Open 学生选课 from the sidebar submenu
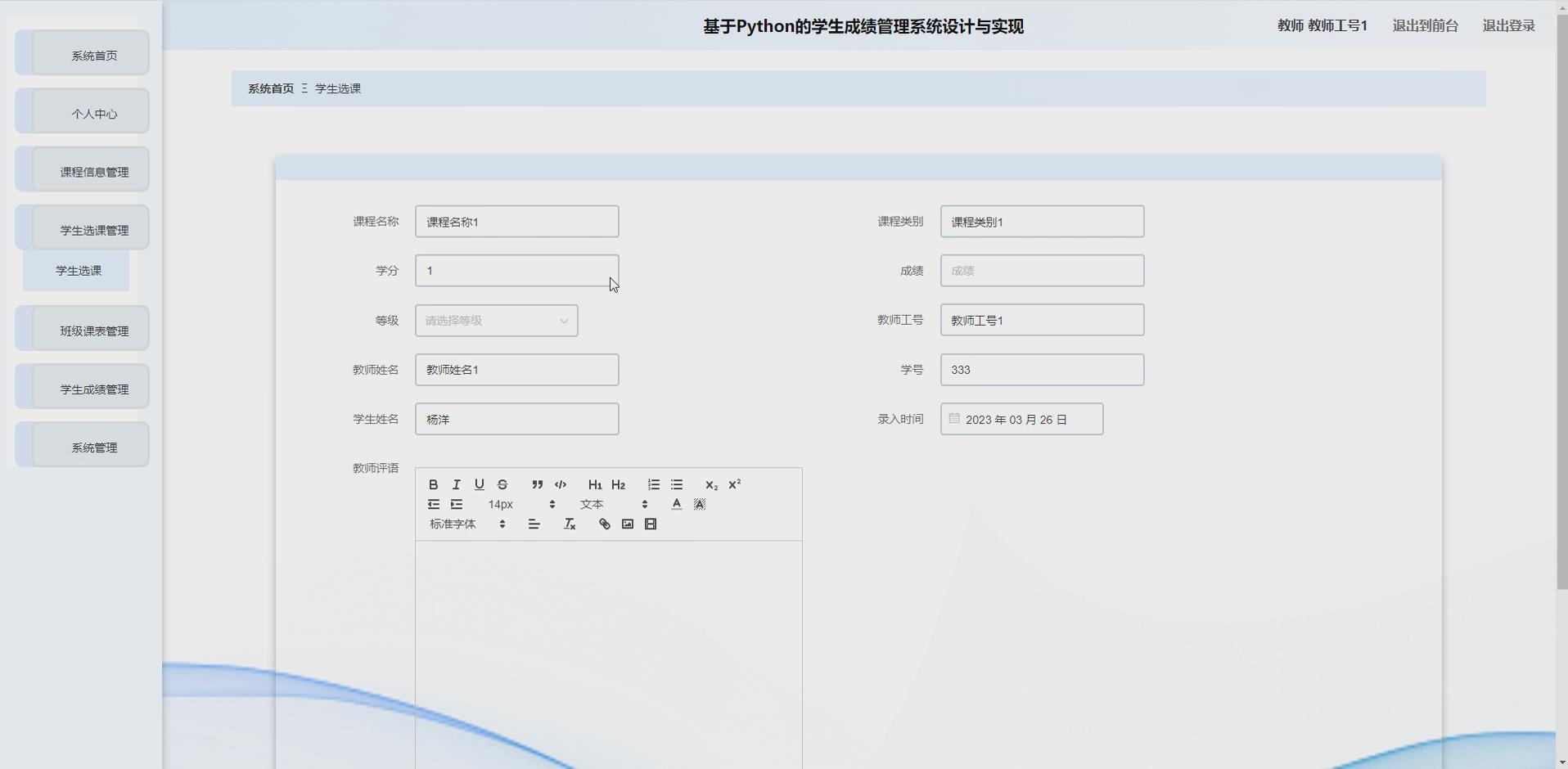The height and width of the screenshot is (769, 1568). (77, 271)
